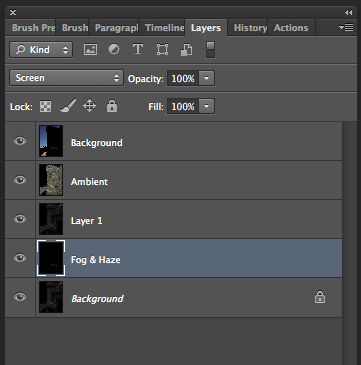Open the Kind filter type dropdown
The width and height of the screenshot is (361, 365).
pyautogui.click(x=41, y=50)
